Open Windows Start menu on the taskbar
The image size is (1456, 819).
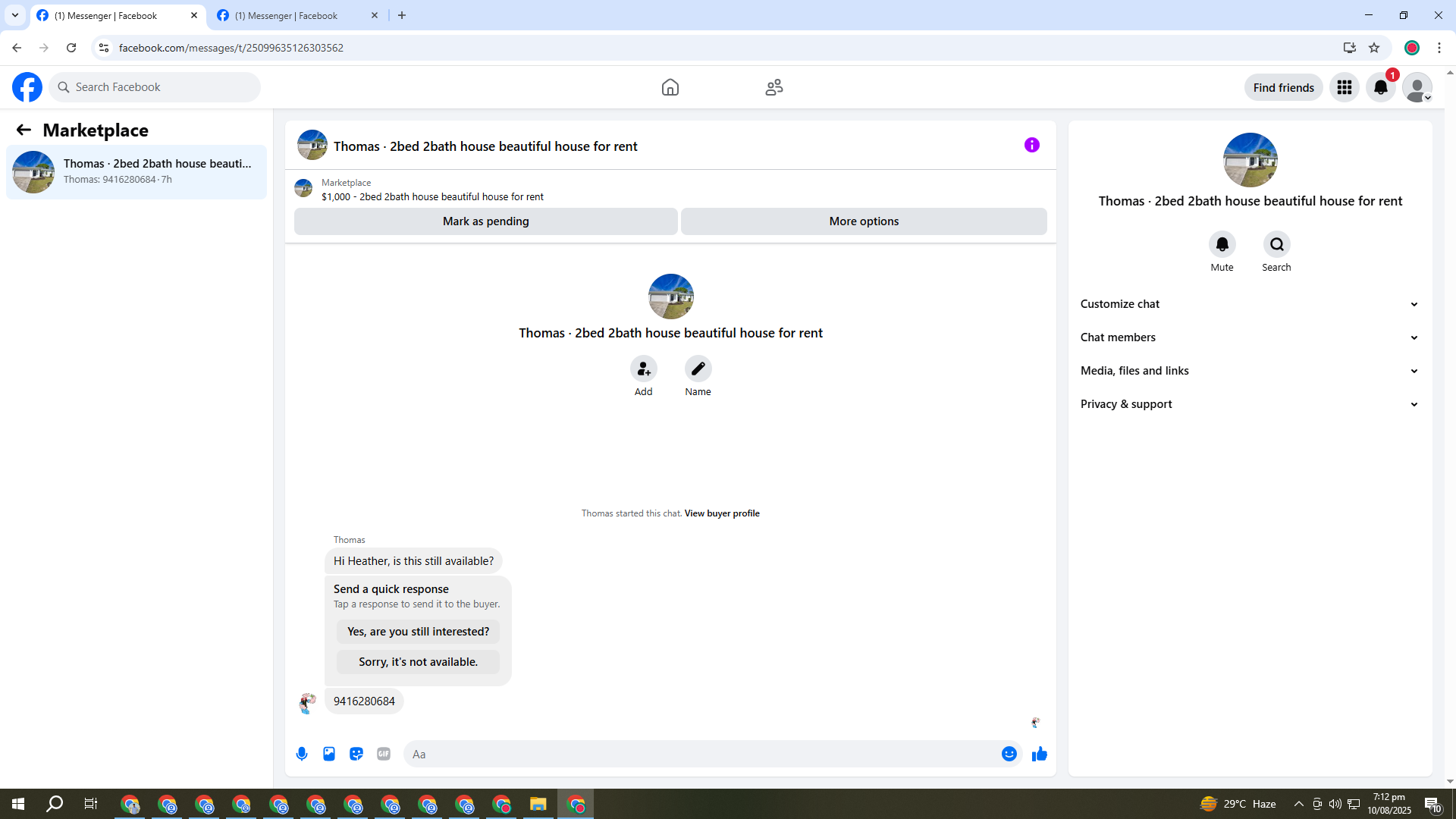coord(18,804)
